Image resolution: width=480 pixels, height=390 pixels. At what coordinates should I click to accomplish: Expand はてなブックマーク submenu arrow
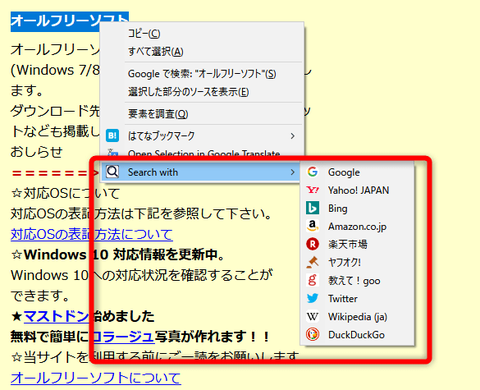292,136
